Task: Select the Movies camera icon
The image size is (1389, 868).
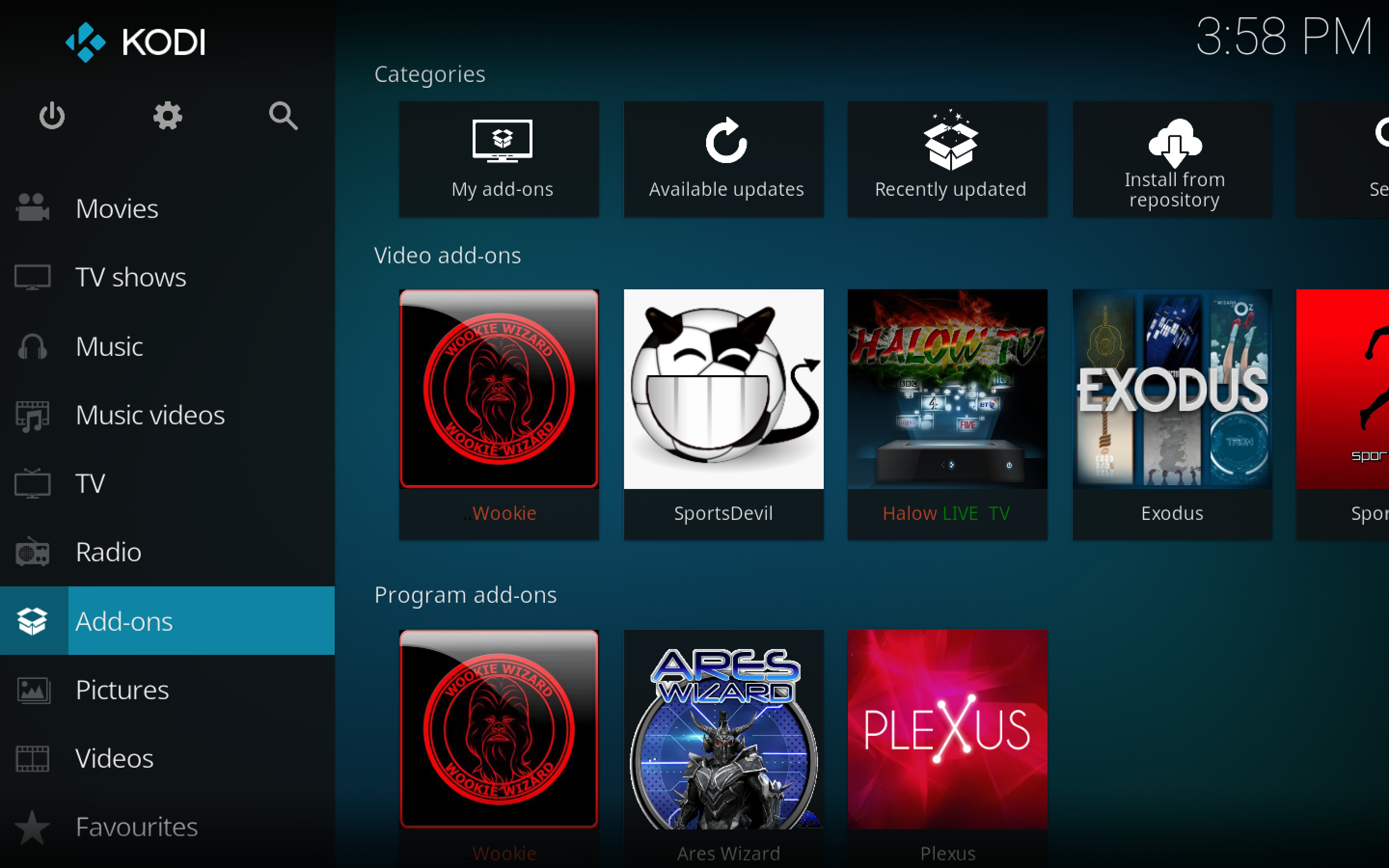Action: tap(33, 208)
